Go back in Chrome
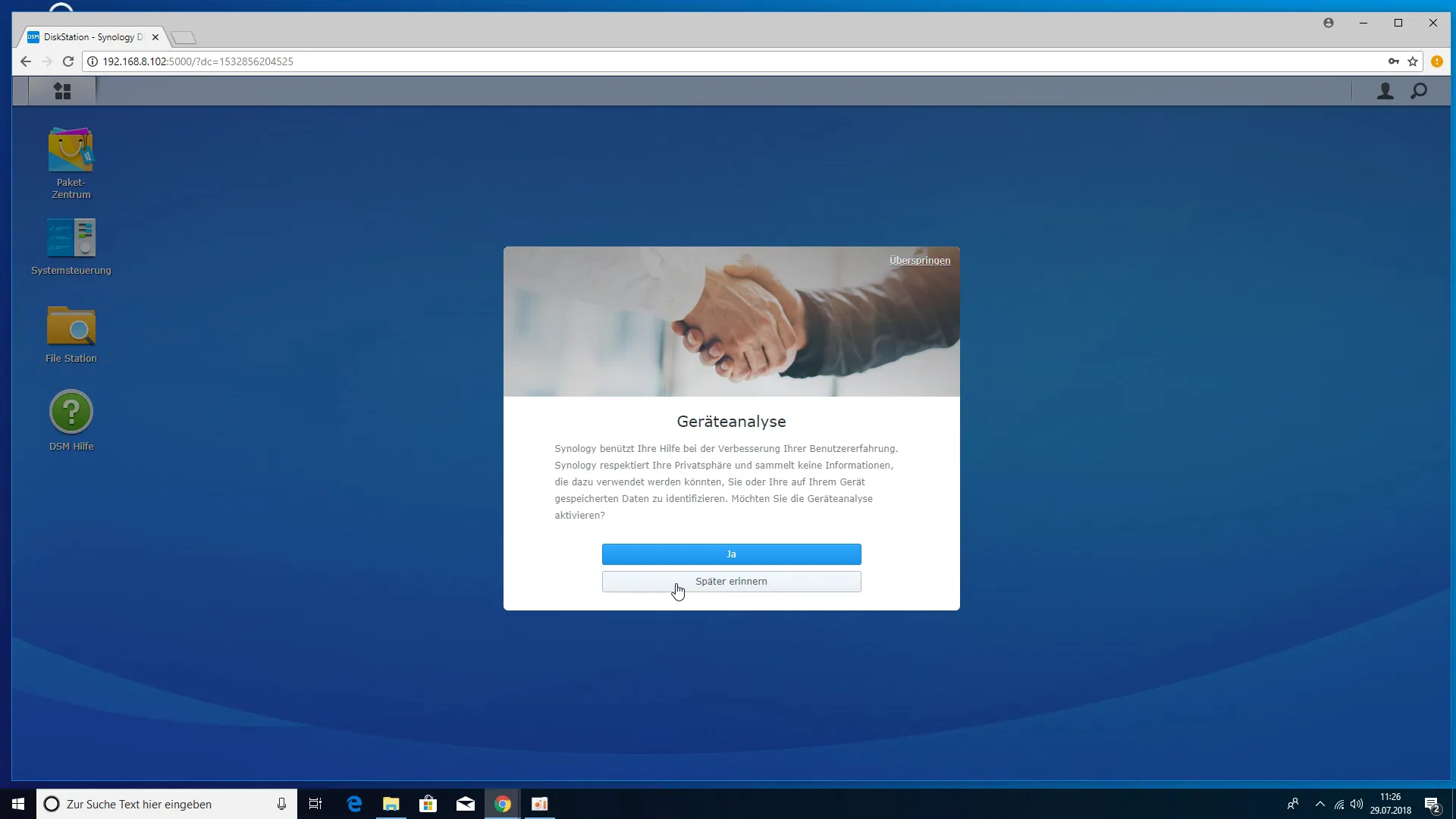The image size is (1456, 819). click(26, 61)
